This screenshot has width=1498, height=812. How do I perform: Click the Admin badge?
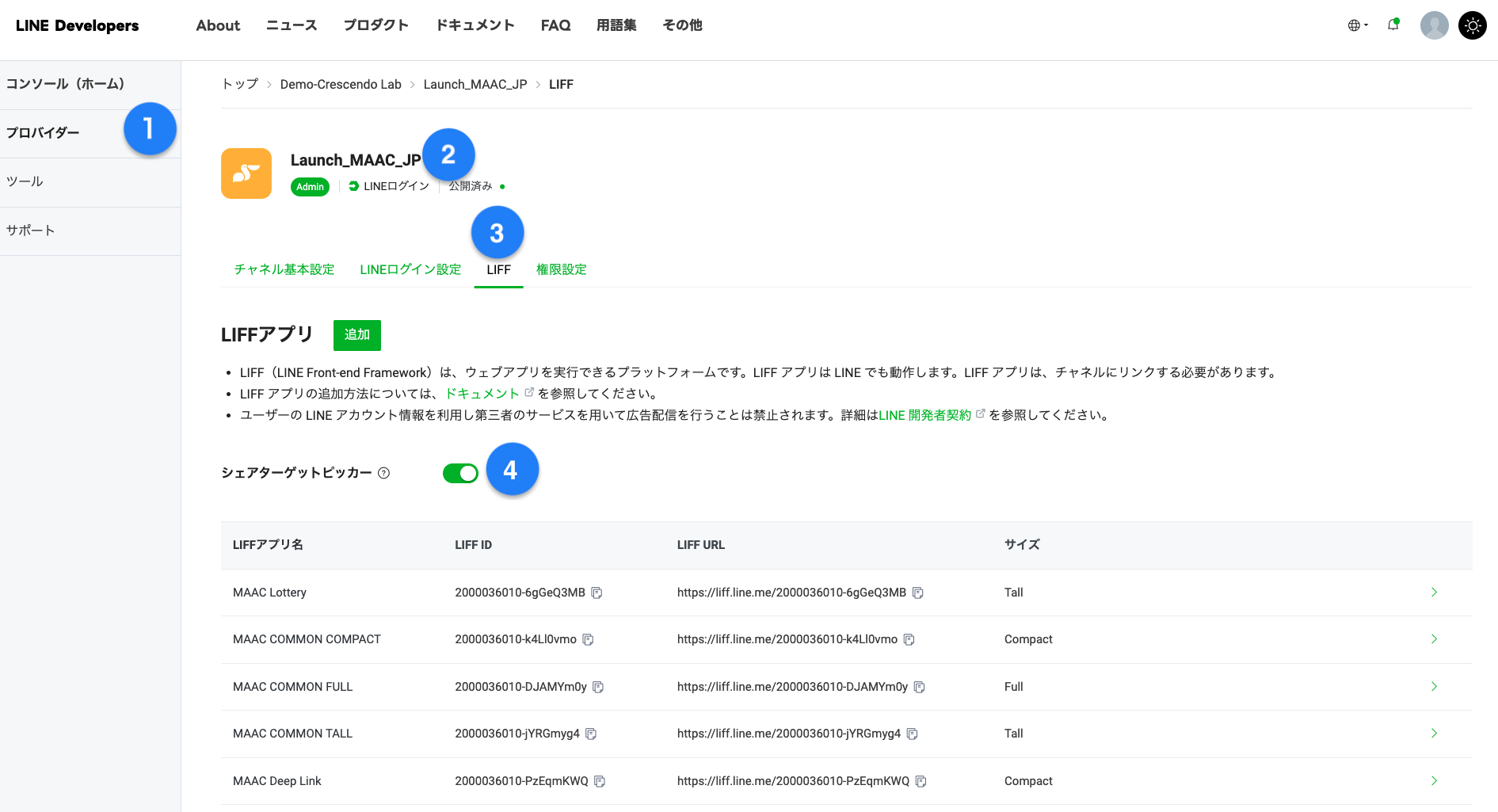(x=310, y=187)
